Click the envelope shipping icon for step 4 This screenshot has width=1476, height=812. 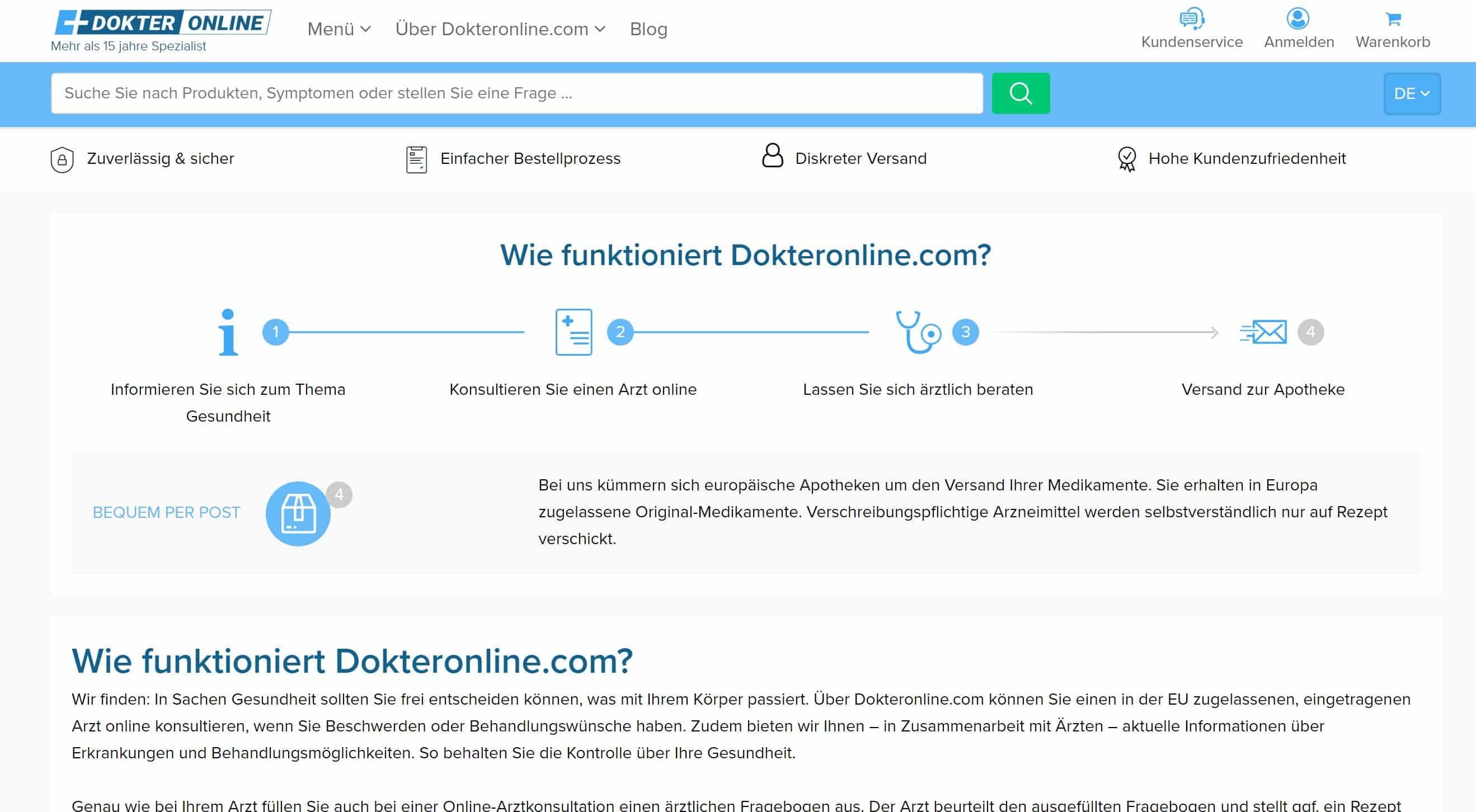tap(1263, 332)
